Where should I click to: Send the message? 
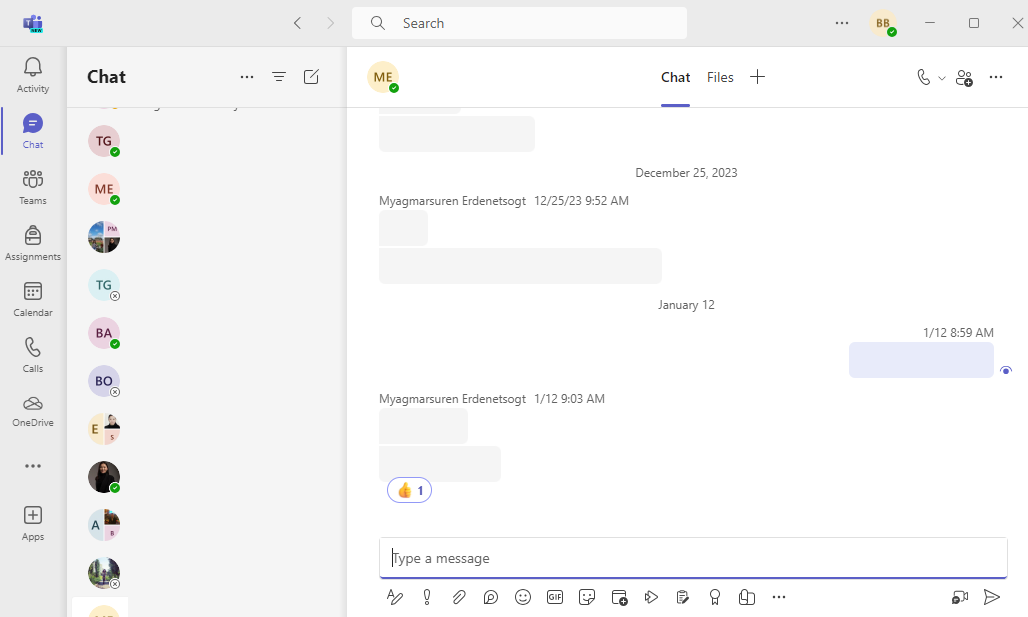click(992, 597)
